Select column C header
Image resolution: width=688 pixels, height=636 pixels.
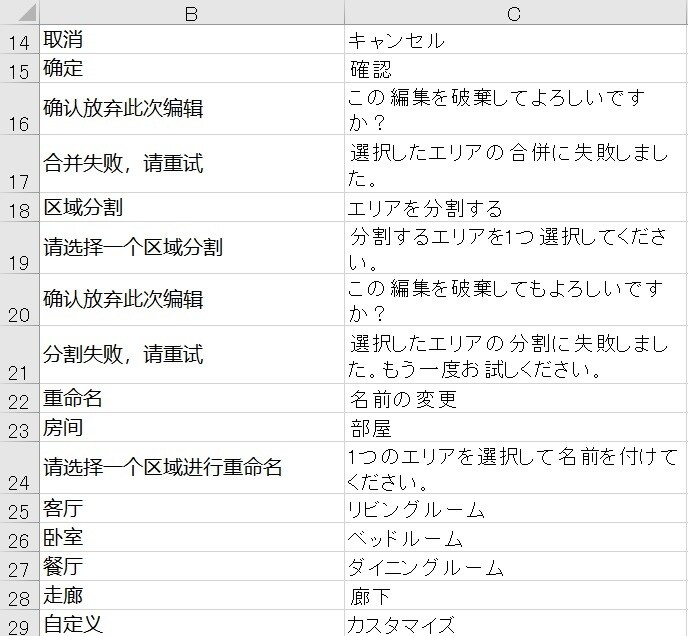pos(516,12)
